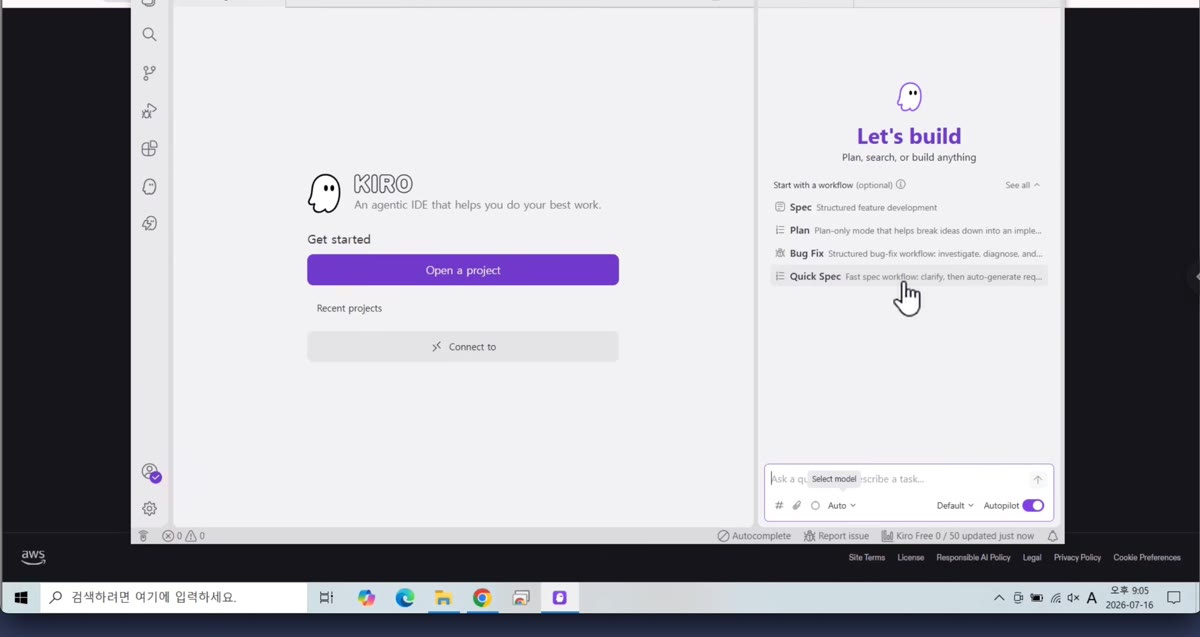Click the Windows taskbar search box
This screenshot has height=637, width=1200.
[x=174, y=598]
